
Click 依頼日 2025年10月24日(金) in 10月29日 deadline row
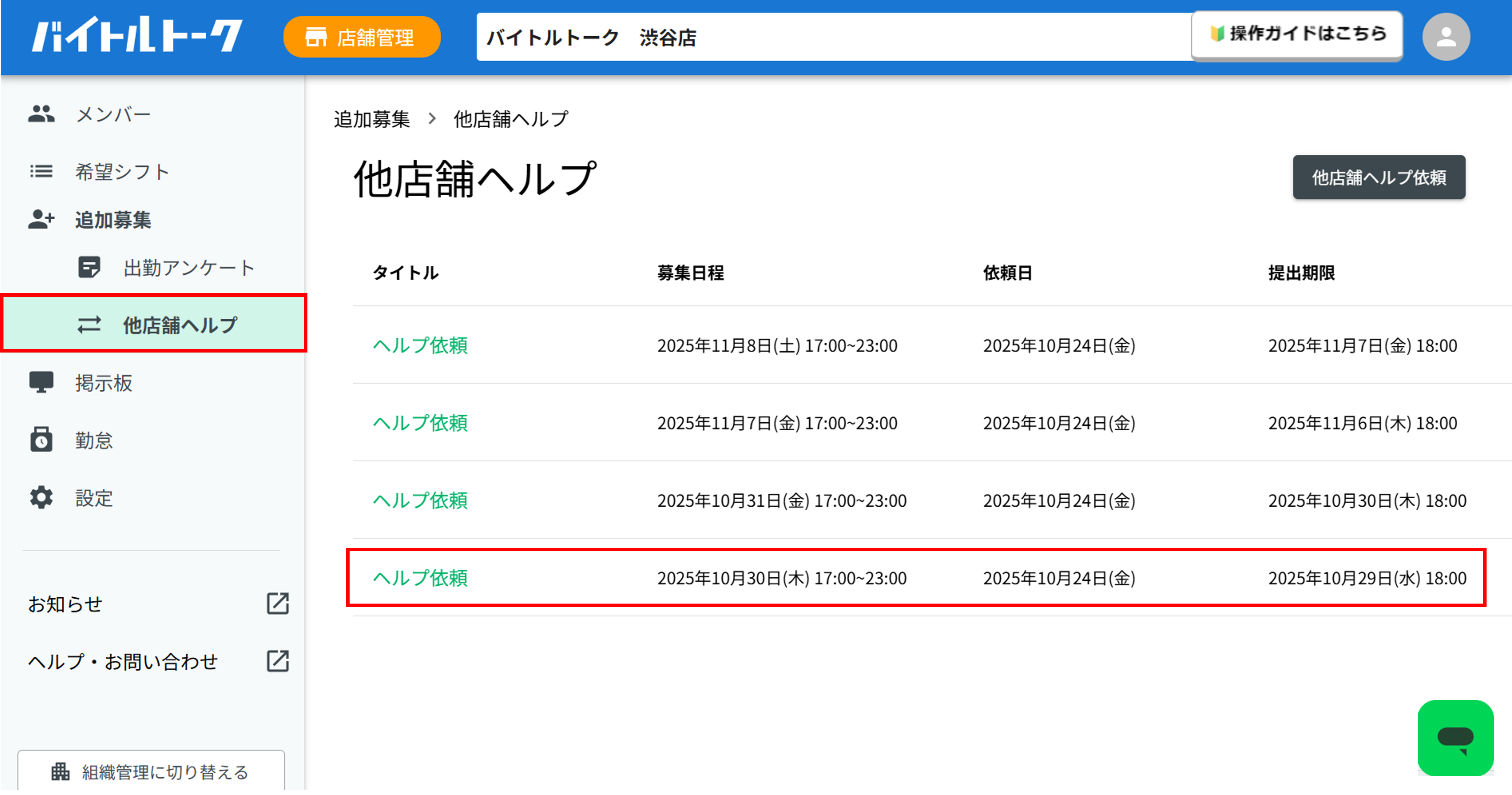(x=1059, y=578)
